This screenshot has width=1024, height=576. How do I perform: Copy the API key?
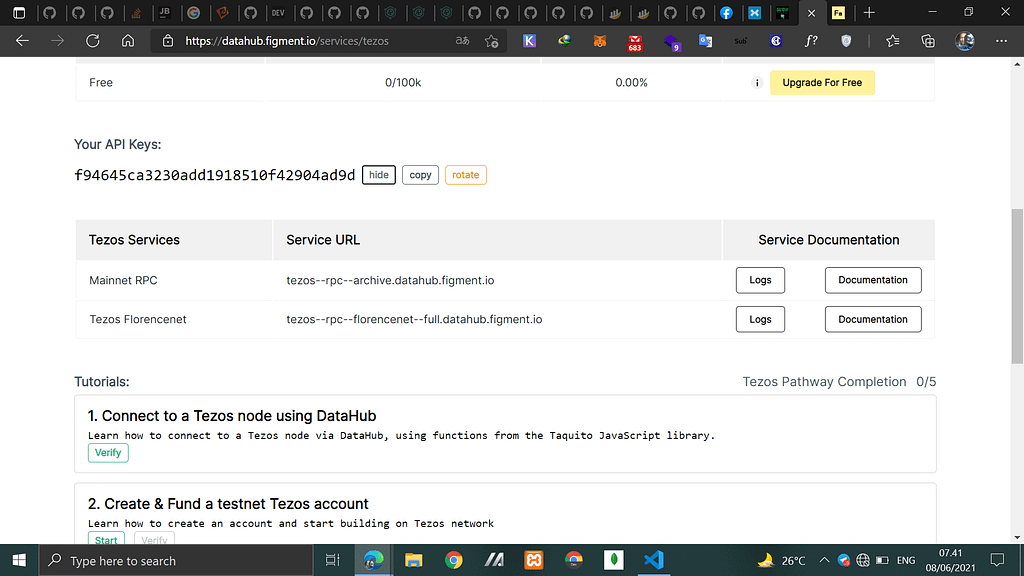click(420, 175)
